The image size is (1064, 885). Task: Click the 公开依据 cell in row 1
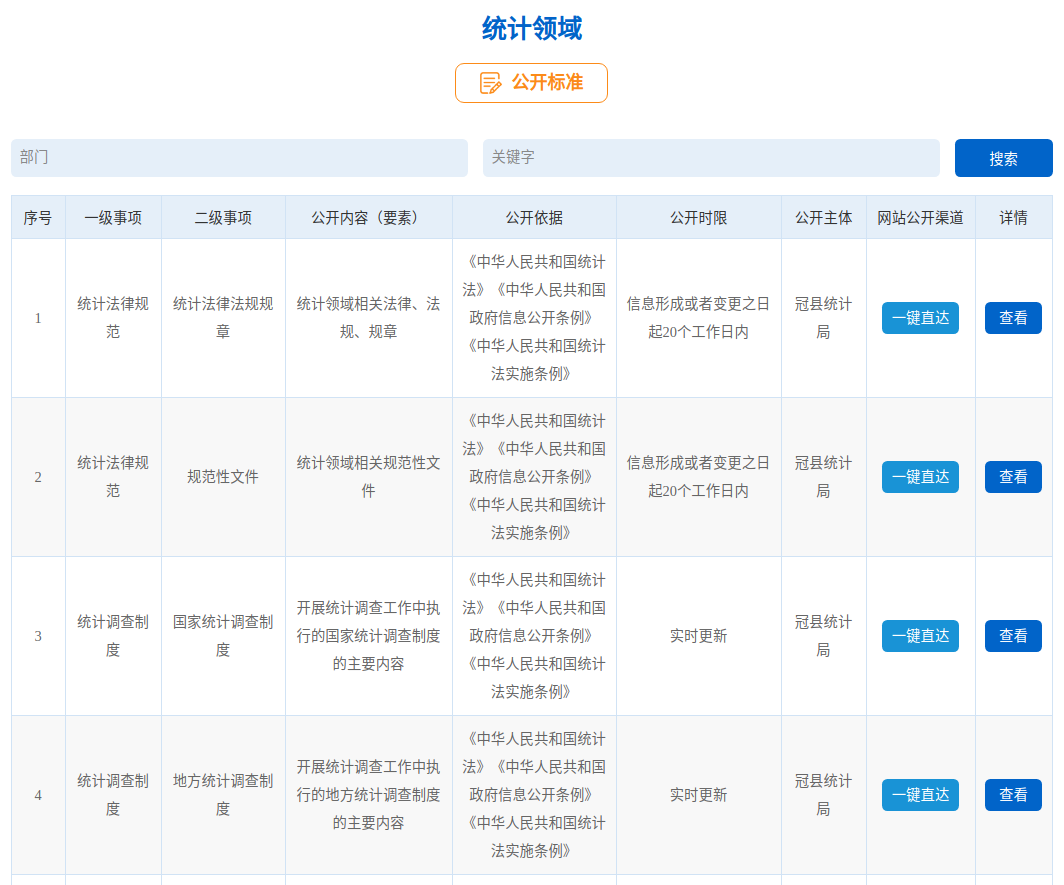click(534, 318)
